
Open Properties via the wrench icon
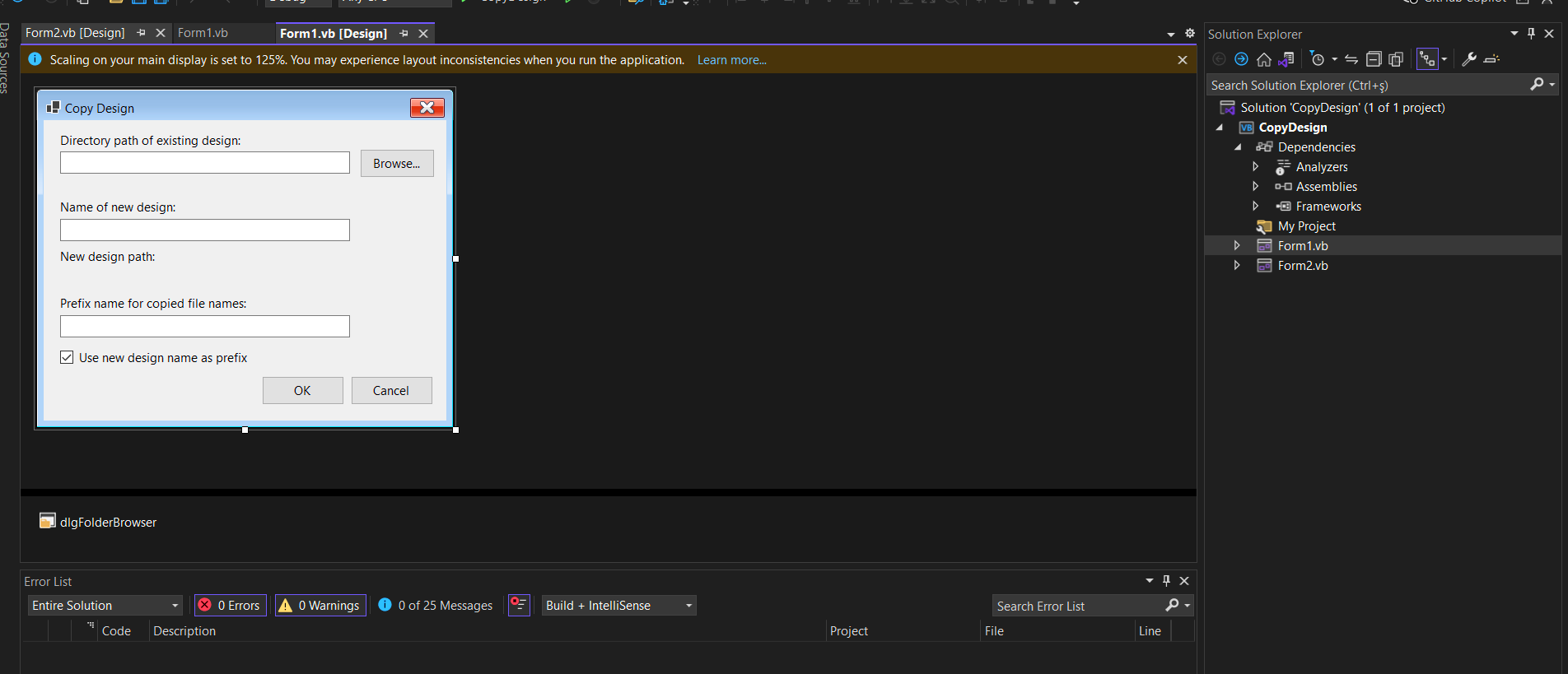(x=1469, y=59)
